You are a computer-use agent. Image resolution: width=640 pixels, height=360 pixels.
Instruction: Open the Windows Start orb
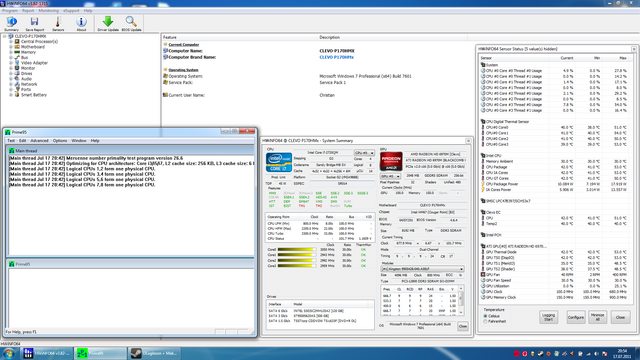9,353
